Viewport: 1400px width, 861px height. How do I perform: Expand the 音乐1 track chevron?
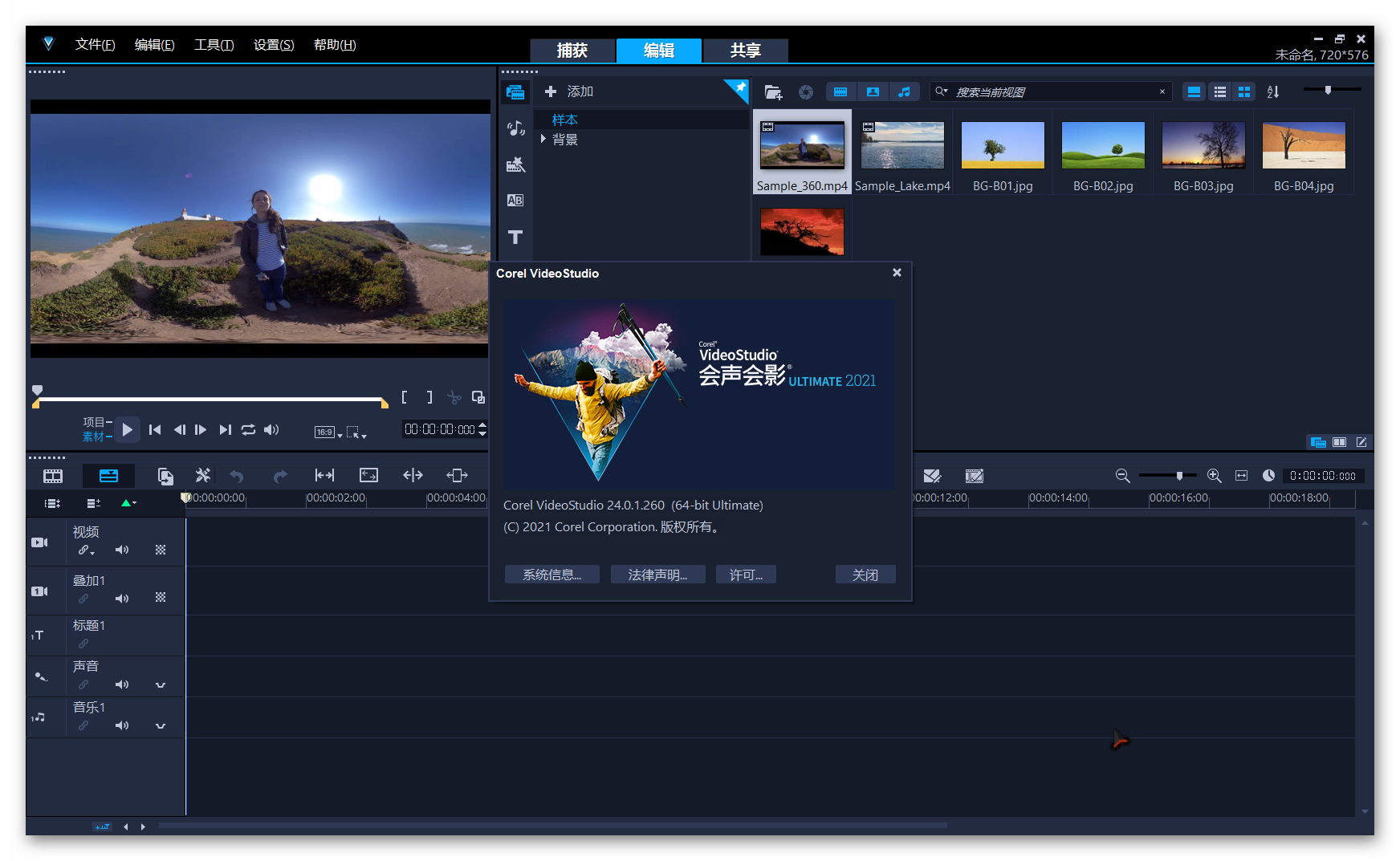point(161,726)
